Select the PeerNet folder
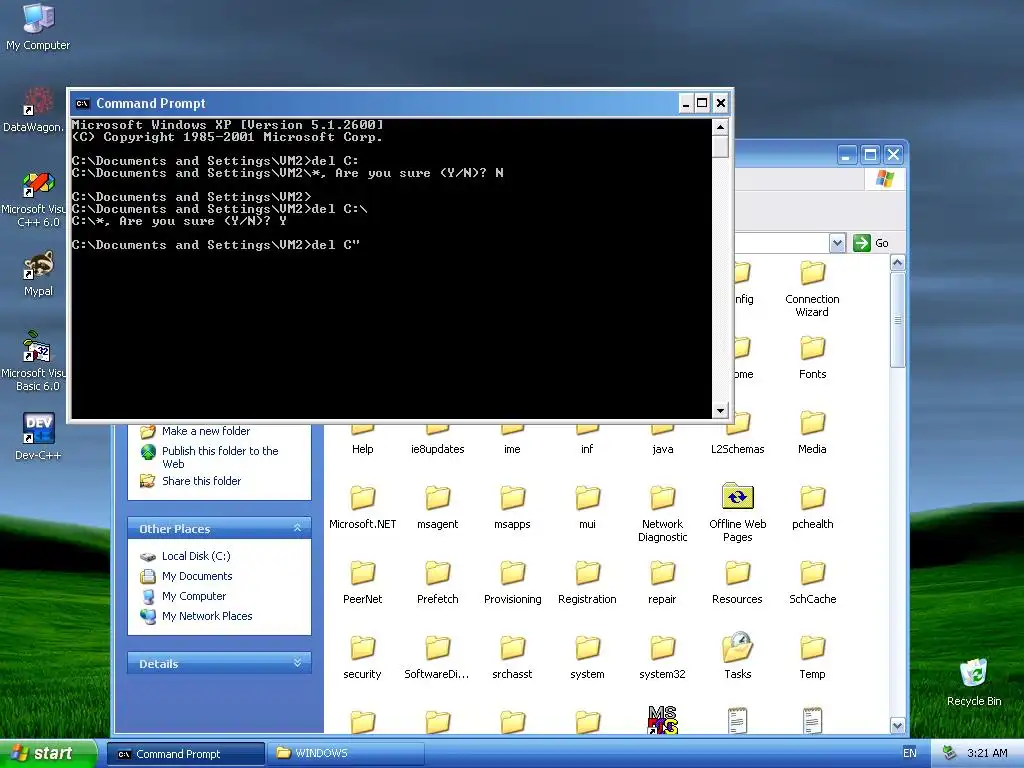The height and width of the screenshot is (768, 1024). point(362,583)
